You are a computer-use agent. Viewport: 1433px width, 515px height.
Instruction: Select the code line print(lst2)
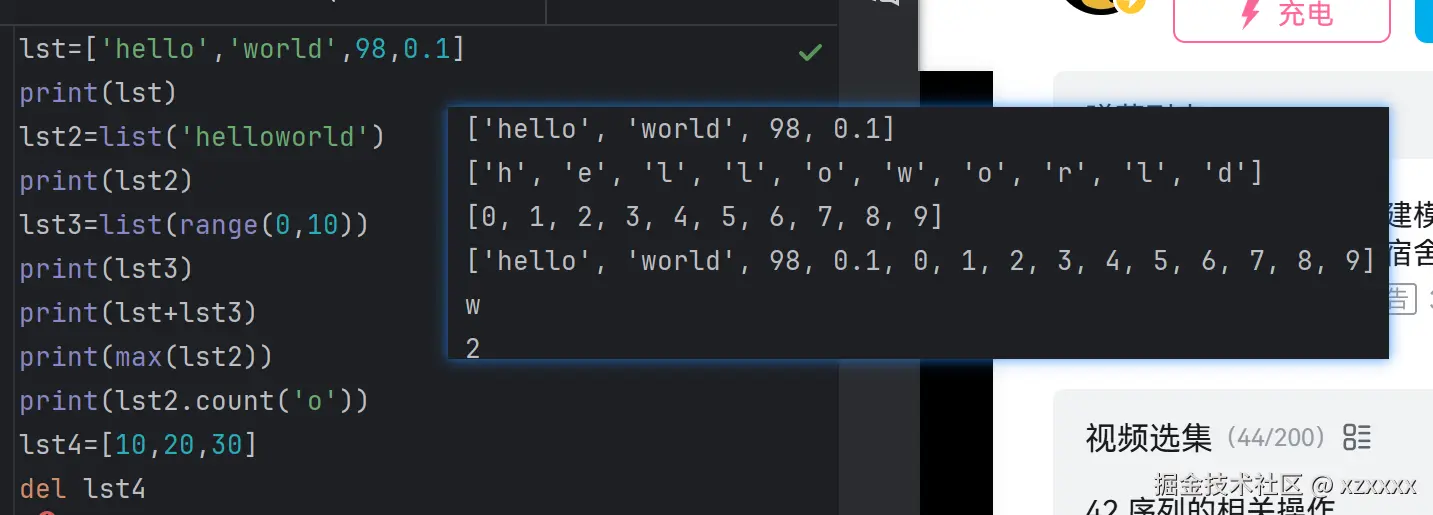click(106, 180)
